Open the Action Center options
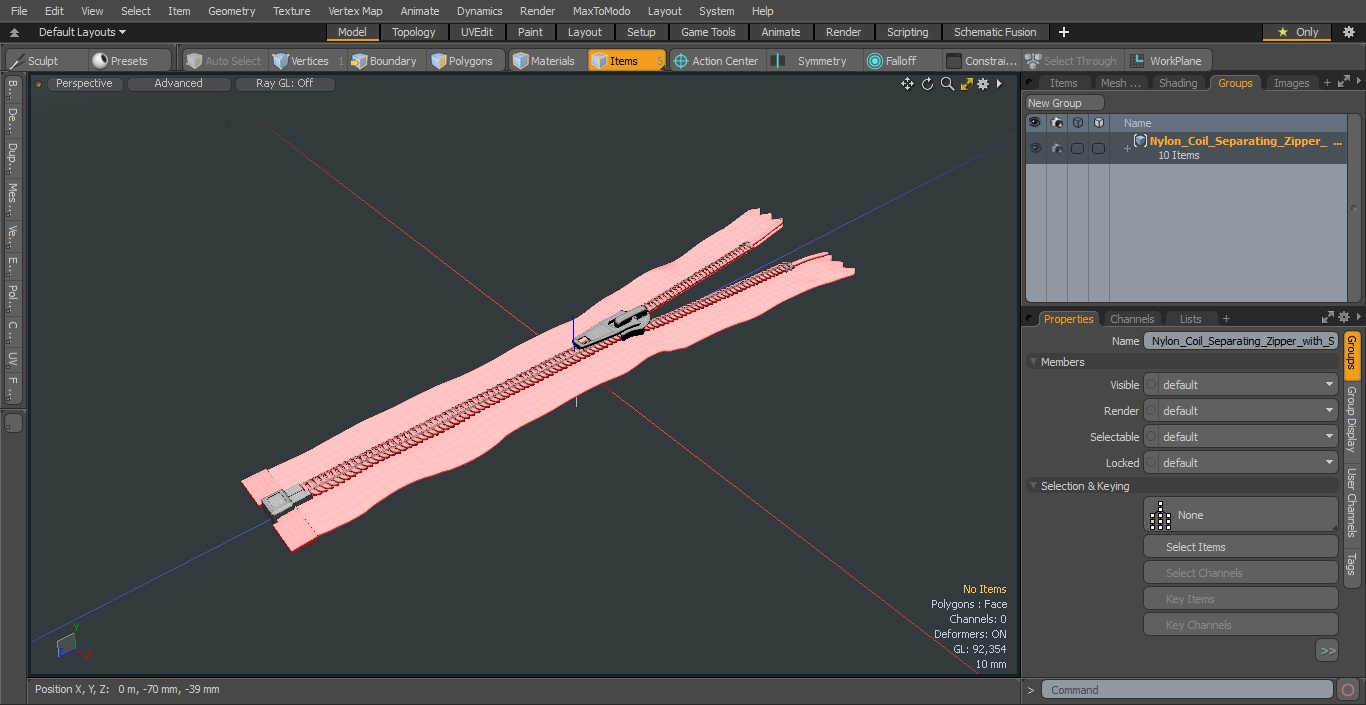 coord(717,61)
